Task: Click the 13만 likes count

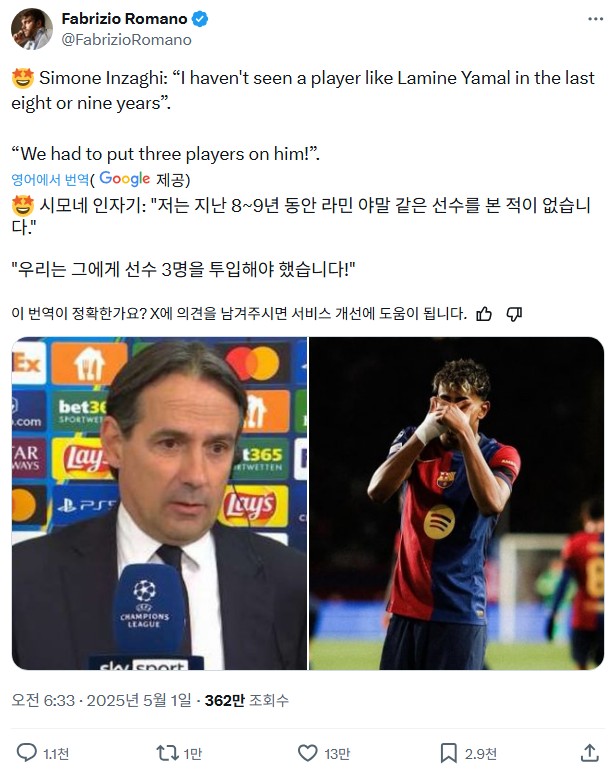Action: point(337,754)
